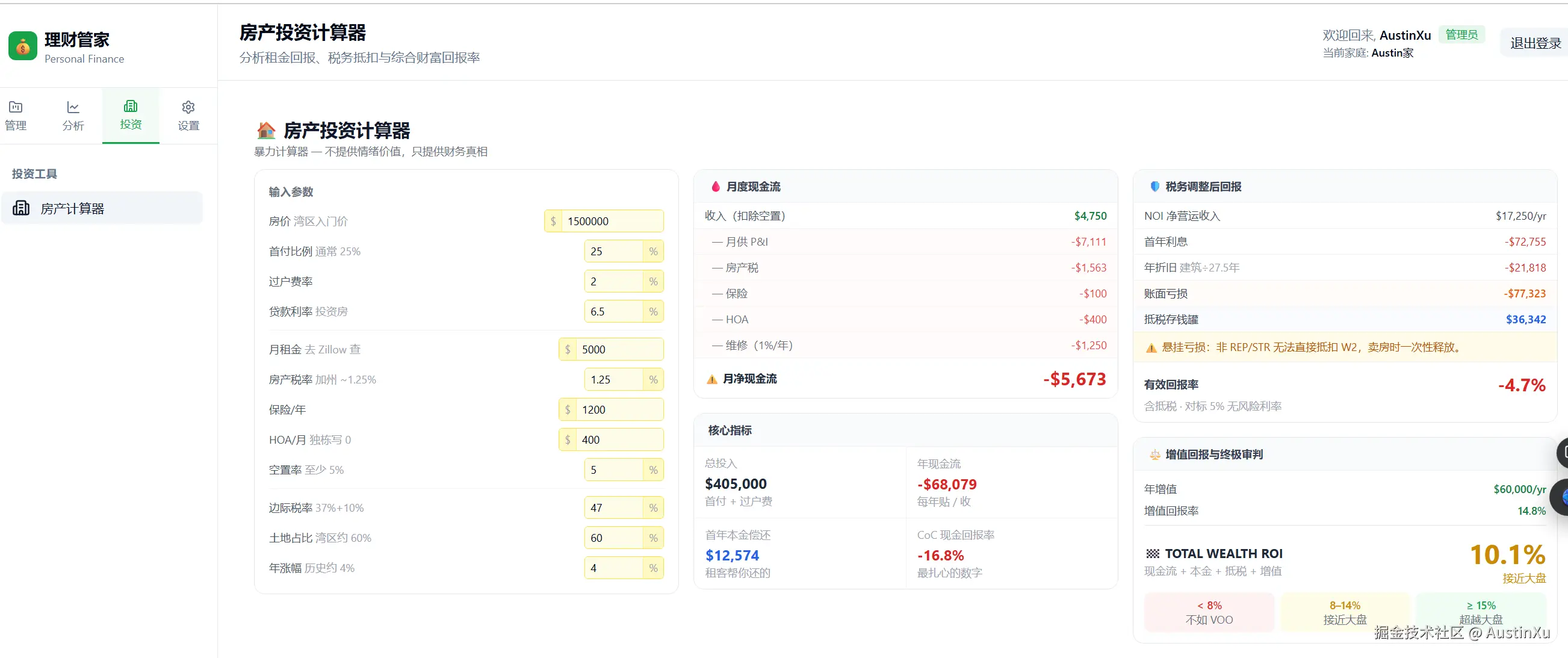Click the house icon beside calculator title
The width and height of the screenshot is (1568, 658).
pyautogui.click(x=266, y=130)
